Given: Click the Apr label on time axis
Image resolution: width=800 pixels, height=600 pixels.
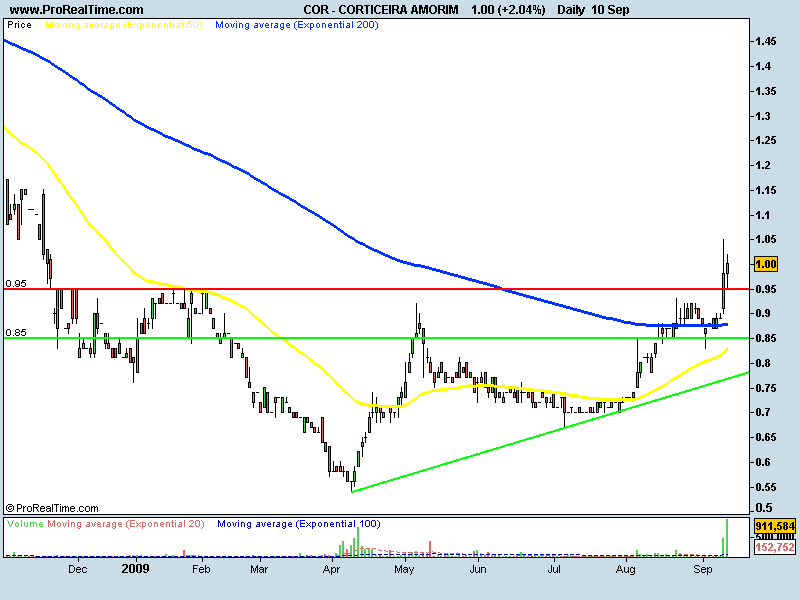Looking at the screenshot, I should pos(332,569).
